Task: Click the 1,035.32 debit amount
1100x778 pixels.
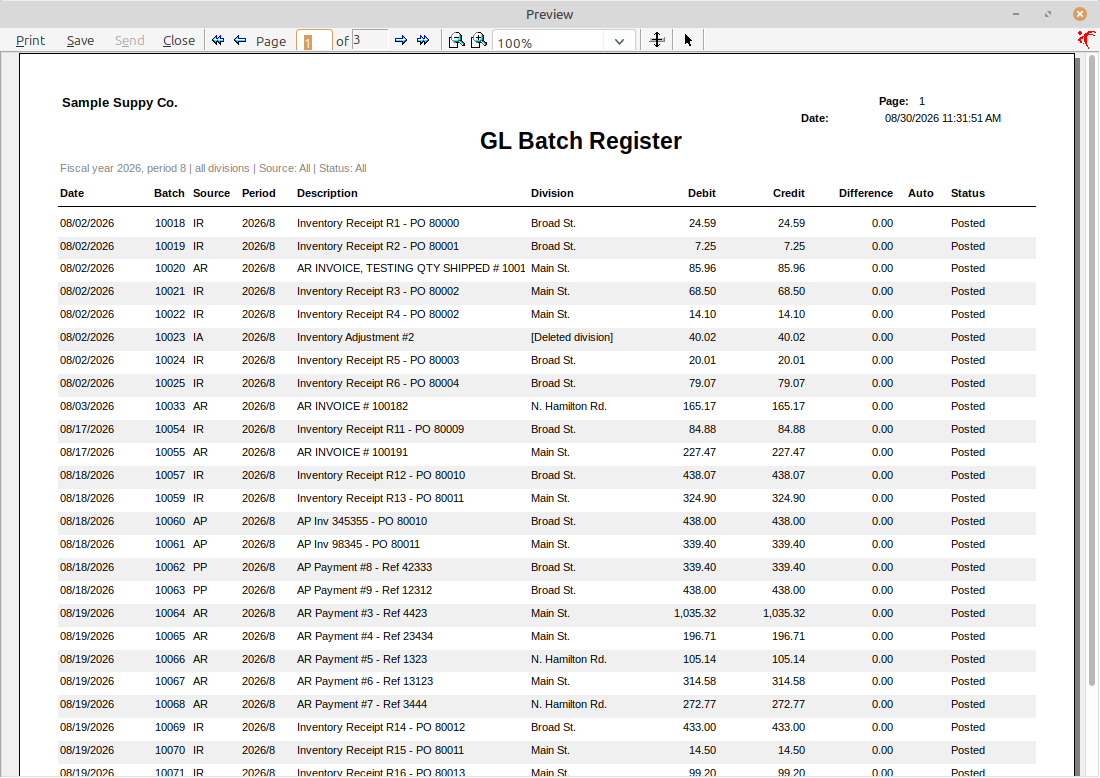Action: pos(695,613)
